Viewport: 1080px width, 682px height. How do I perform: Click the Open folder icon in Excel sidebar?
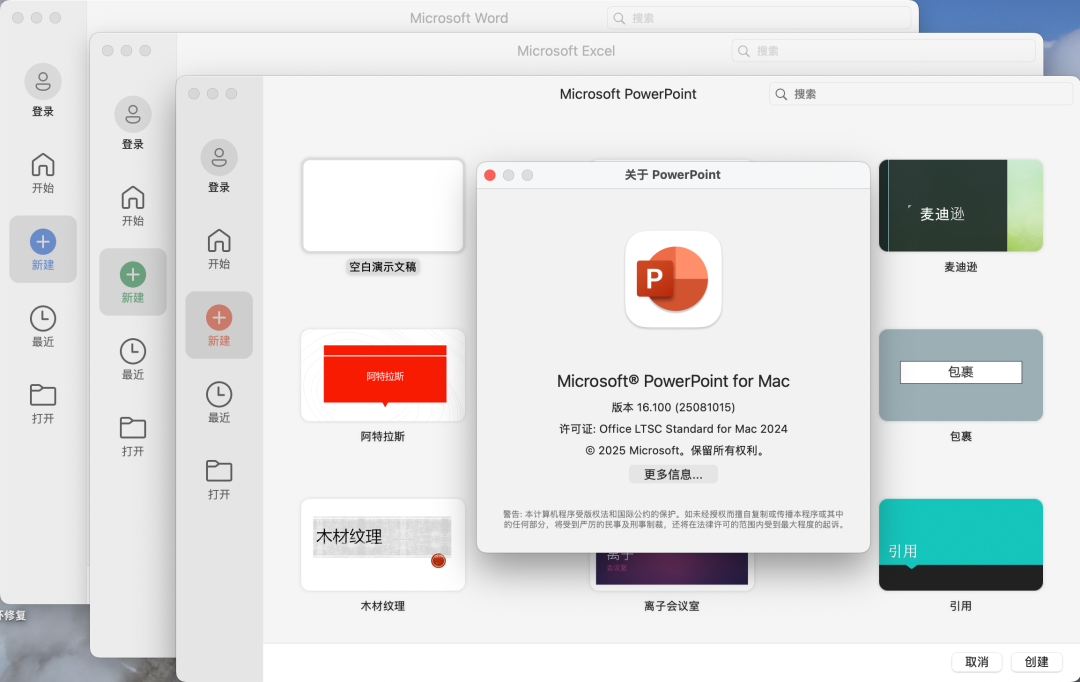tap(133, 428)
